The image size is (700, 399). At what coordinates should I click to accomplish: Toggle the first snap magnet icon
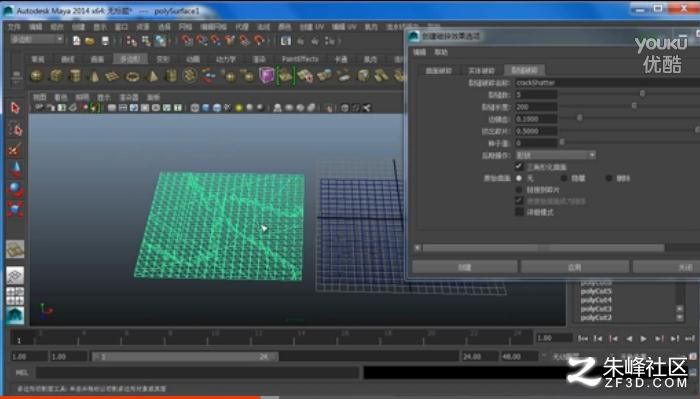point(187,41)
